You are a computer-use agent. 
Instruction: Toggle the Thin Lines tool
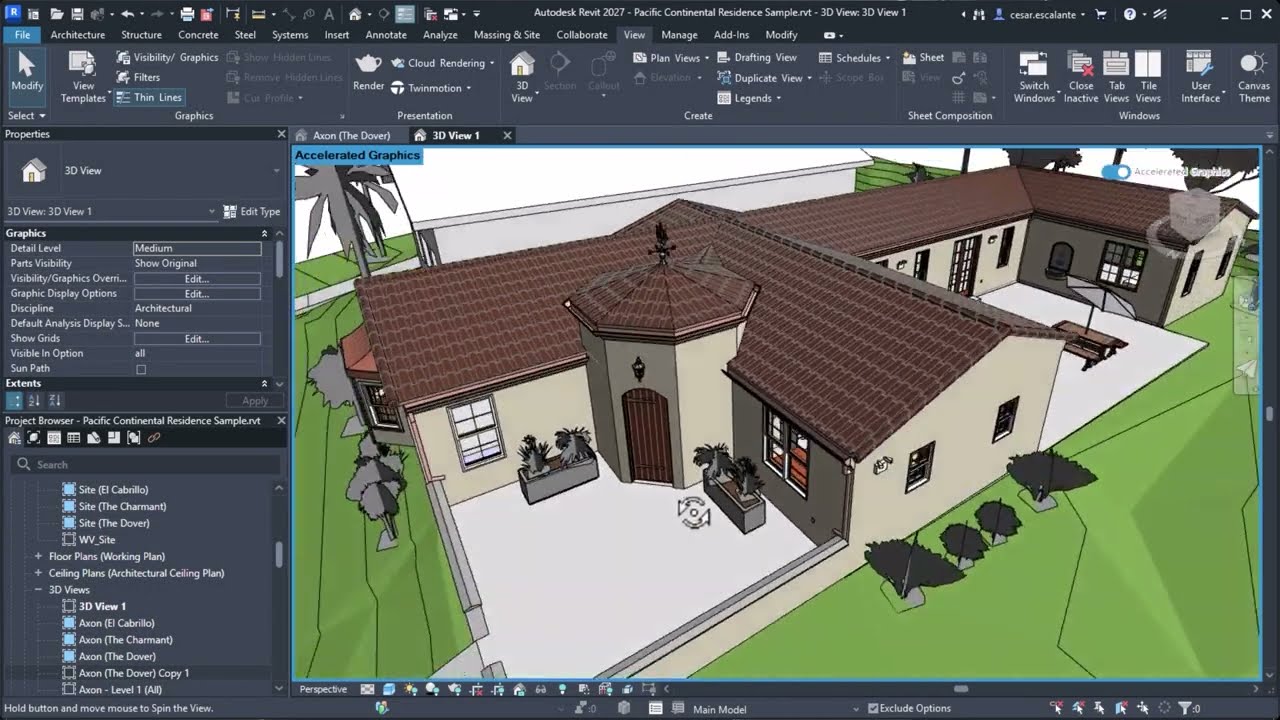148,97
